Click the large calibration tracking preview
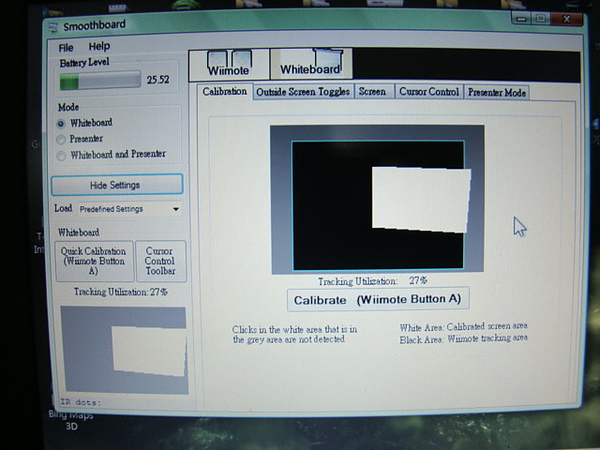 pos(377,199)
